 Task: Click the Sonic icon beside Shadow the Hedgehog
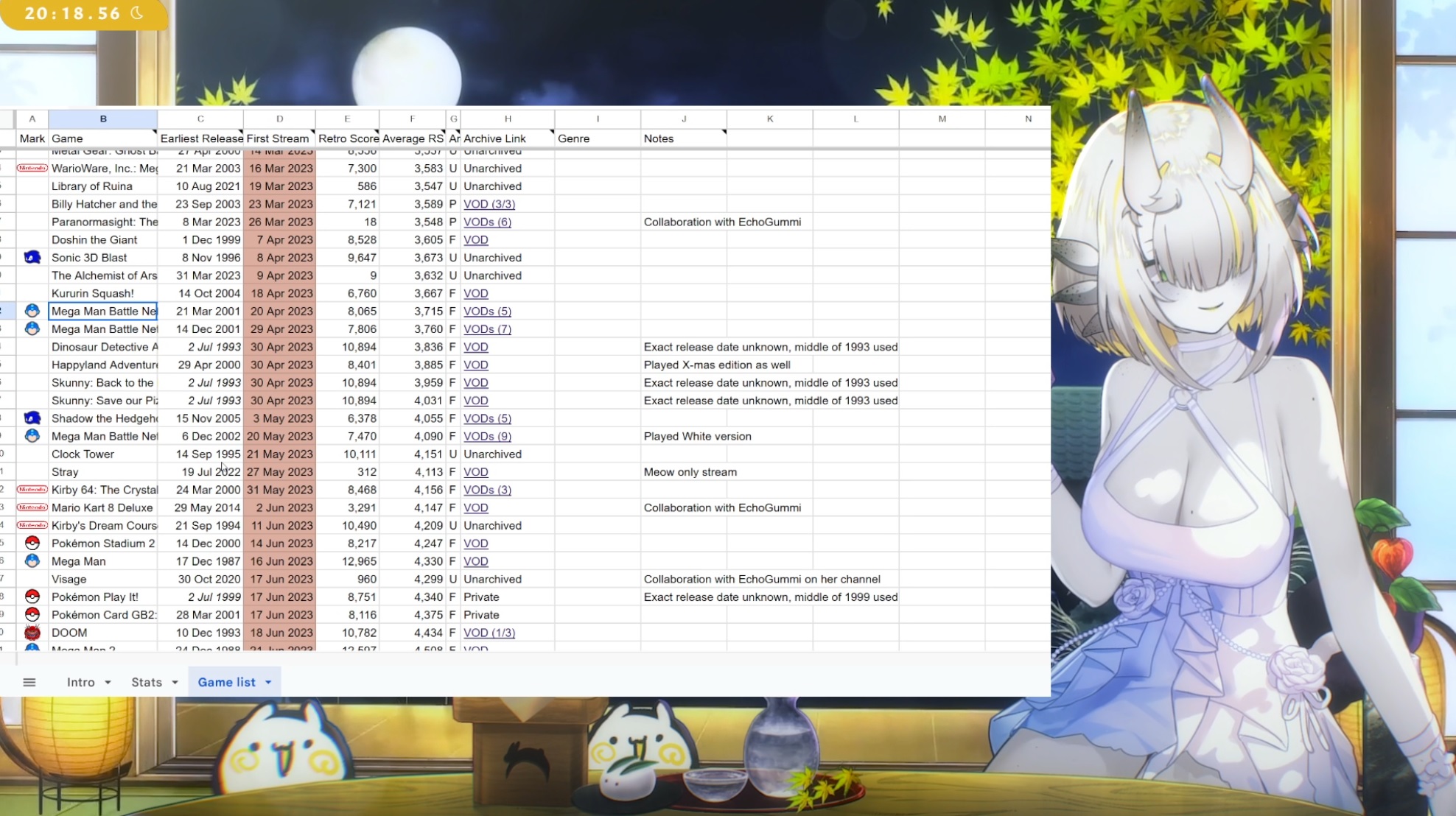point(32,418)
